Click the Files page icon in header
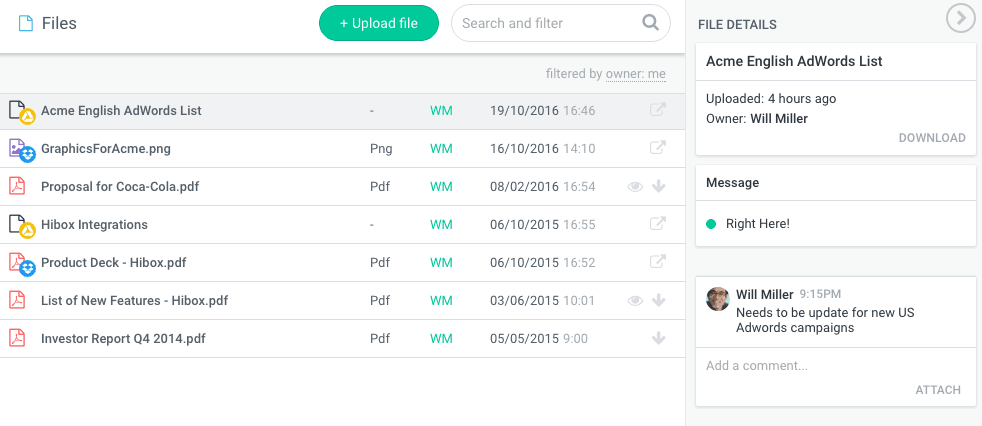The width and height of the screenshot is (982, 426). (26, 23)
